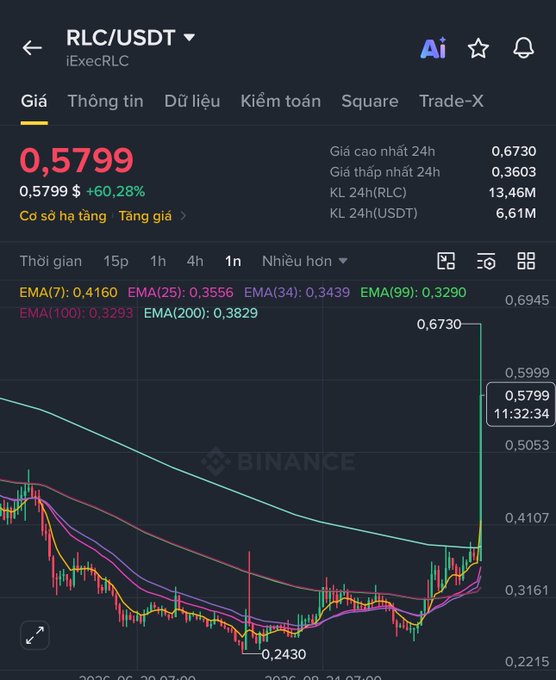Select the 4h timeframe
The width and height of the screenshot is (556, 680).
pyautogui.click(x=195, y=261)
